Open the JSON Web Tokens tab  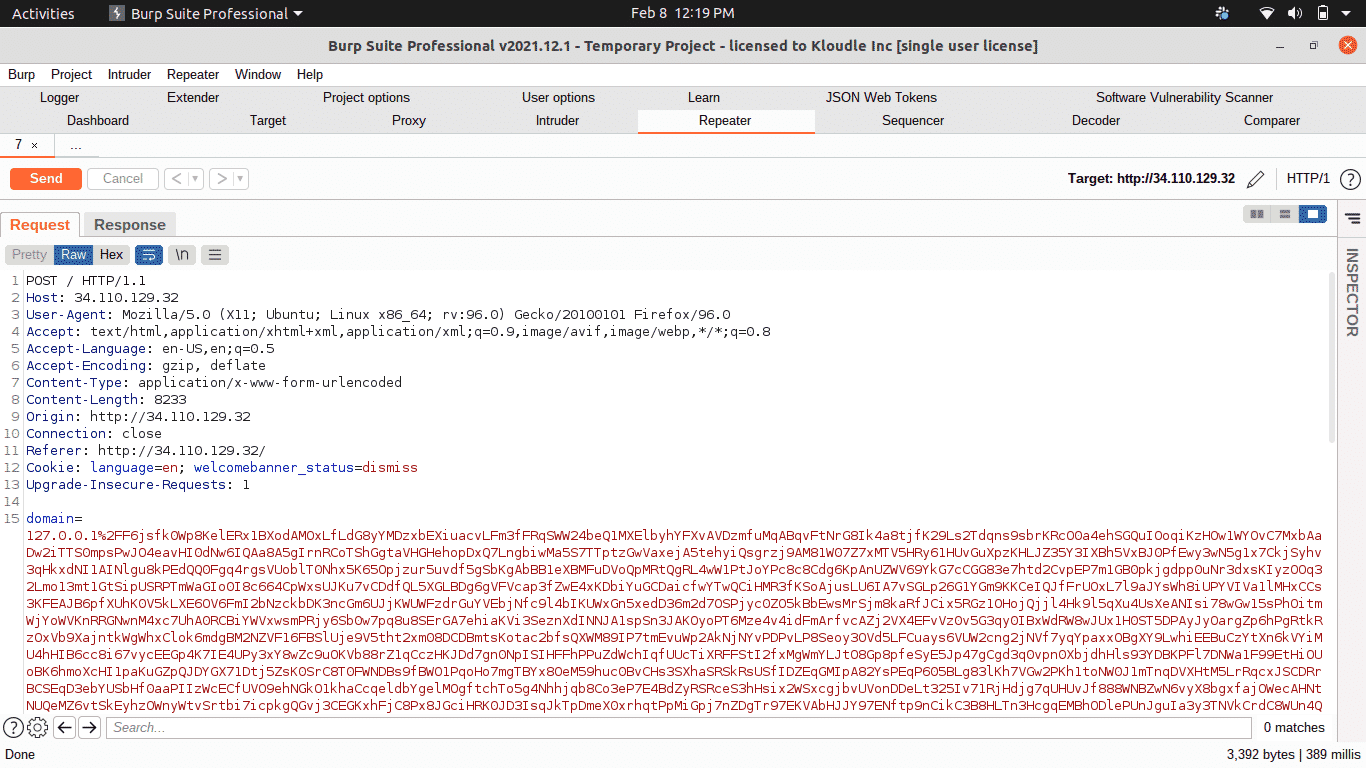[881, 98]
